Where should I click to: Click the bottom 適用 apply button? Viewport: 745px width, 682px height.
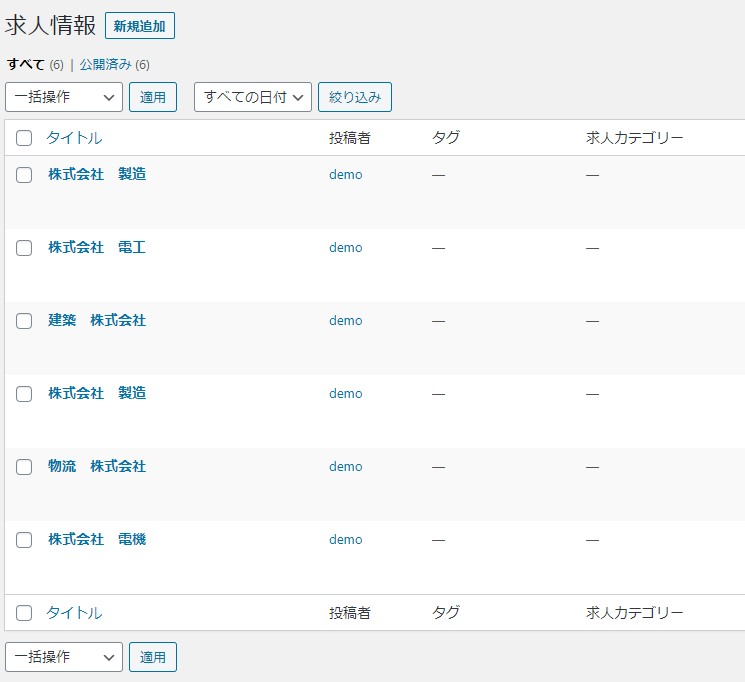(x=153, y=657)
